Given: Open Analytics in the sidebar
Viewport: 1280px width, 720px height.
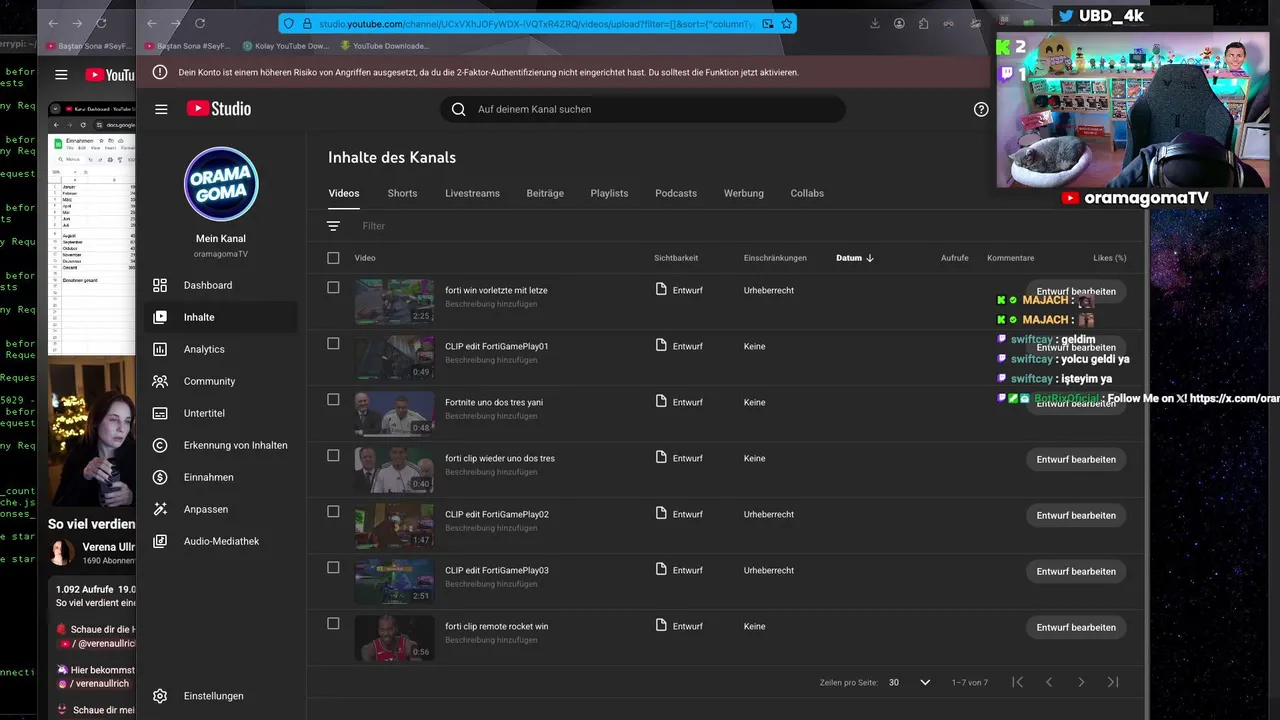Looking at the screenshot, I should [x=204, y=349].
